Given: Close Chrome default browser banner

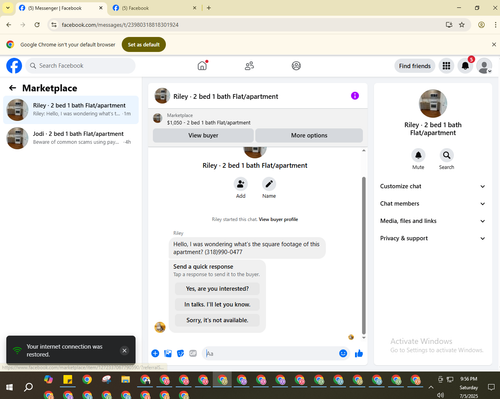Looking at the screenshot, I should 494,44.
